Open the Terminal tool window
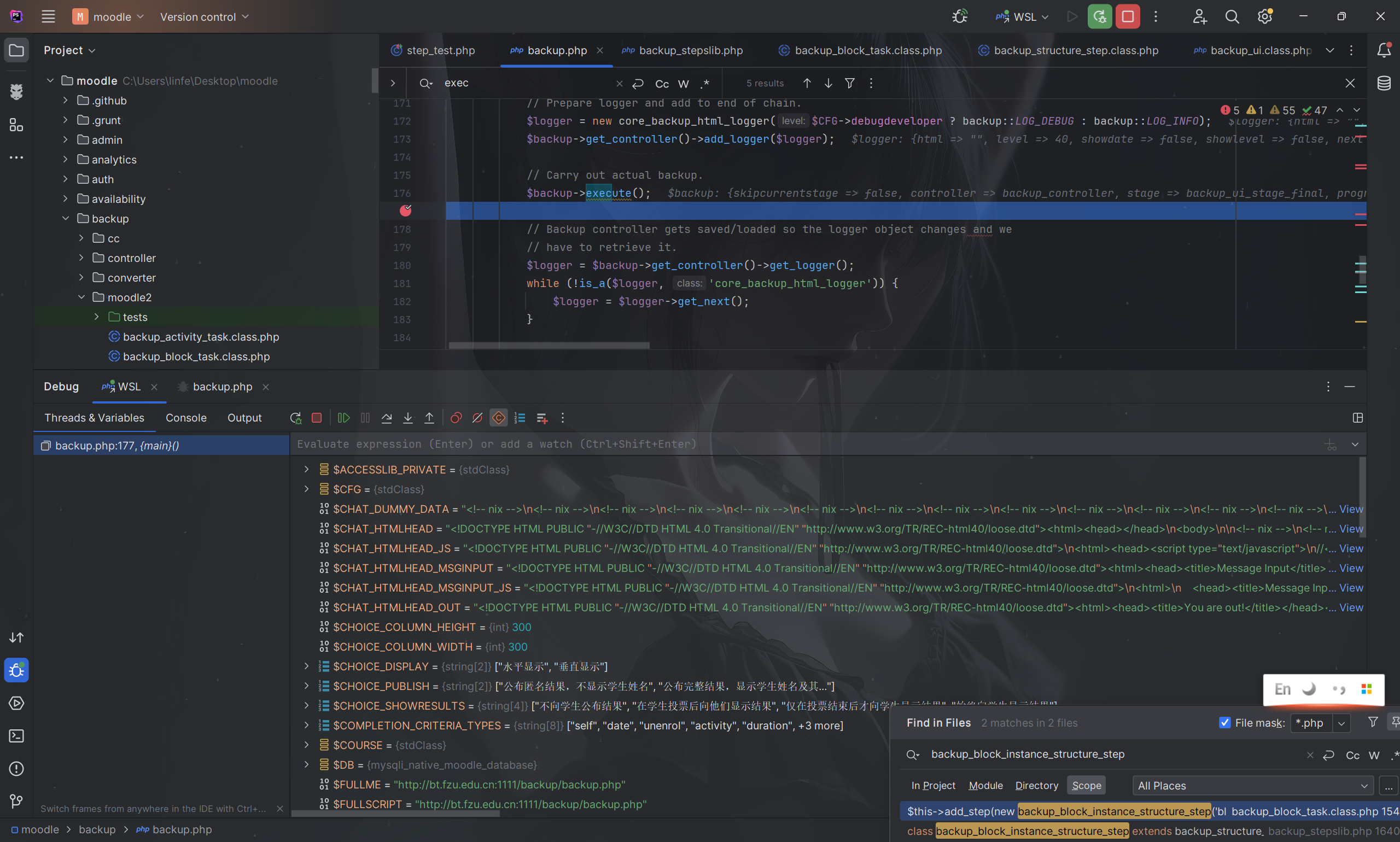Viewport: 1400px width, 842px height. point(16,736)
